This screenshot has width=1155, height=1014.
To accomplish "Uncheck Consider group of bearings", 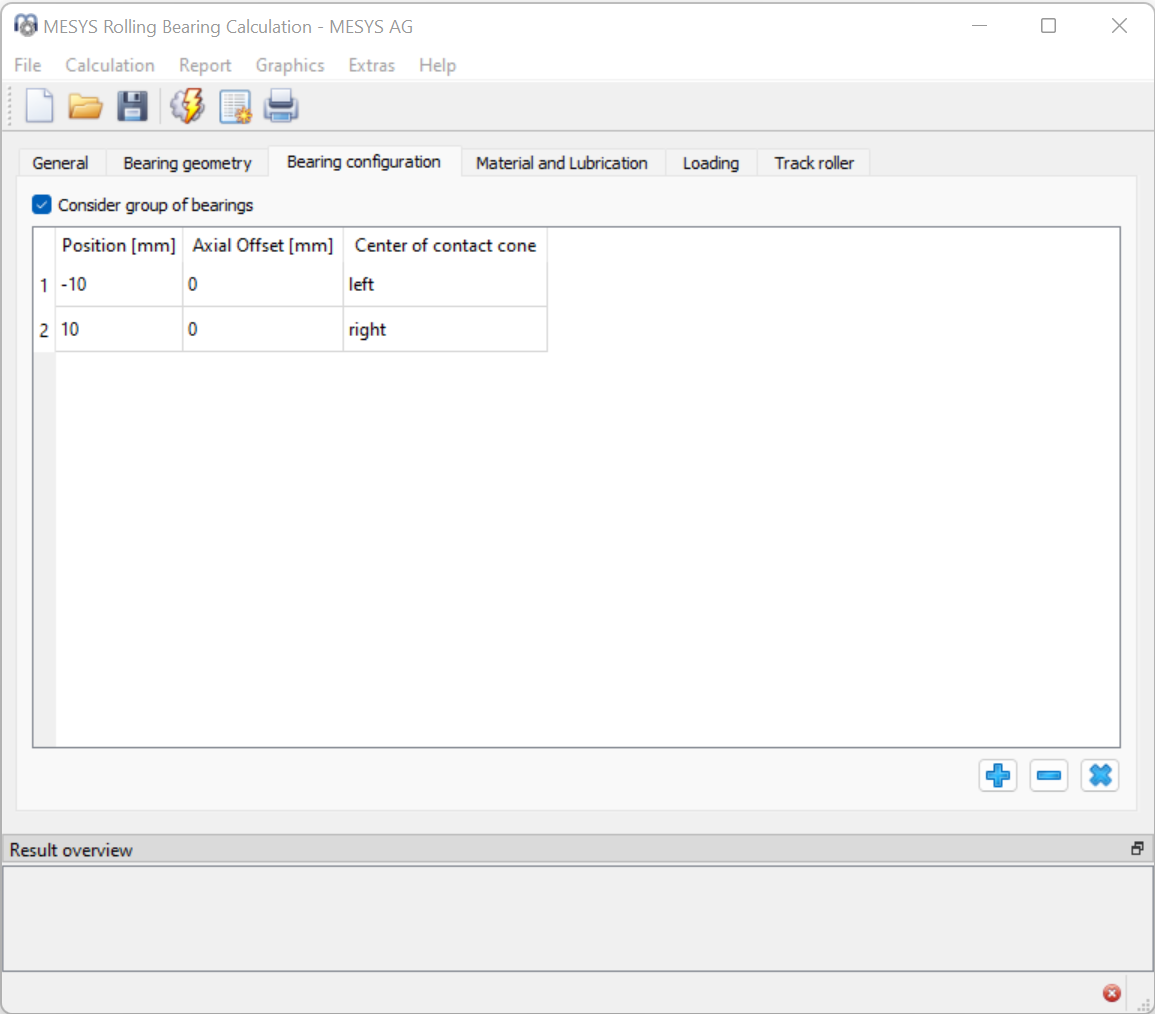I will [x=42, y=205].
